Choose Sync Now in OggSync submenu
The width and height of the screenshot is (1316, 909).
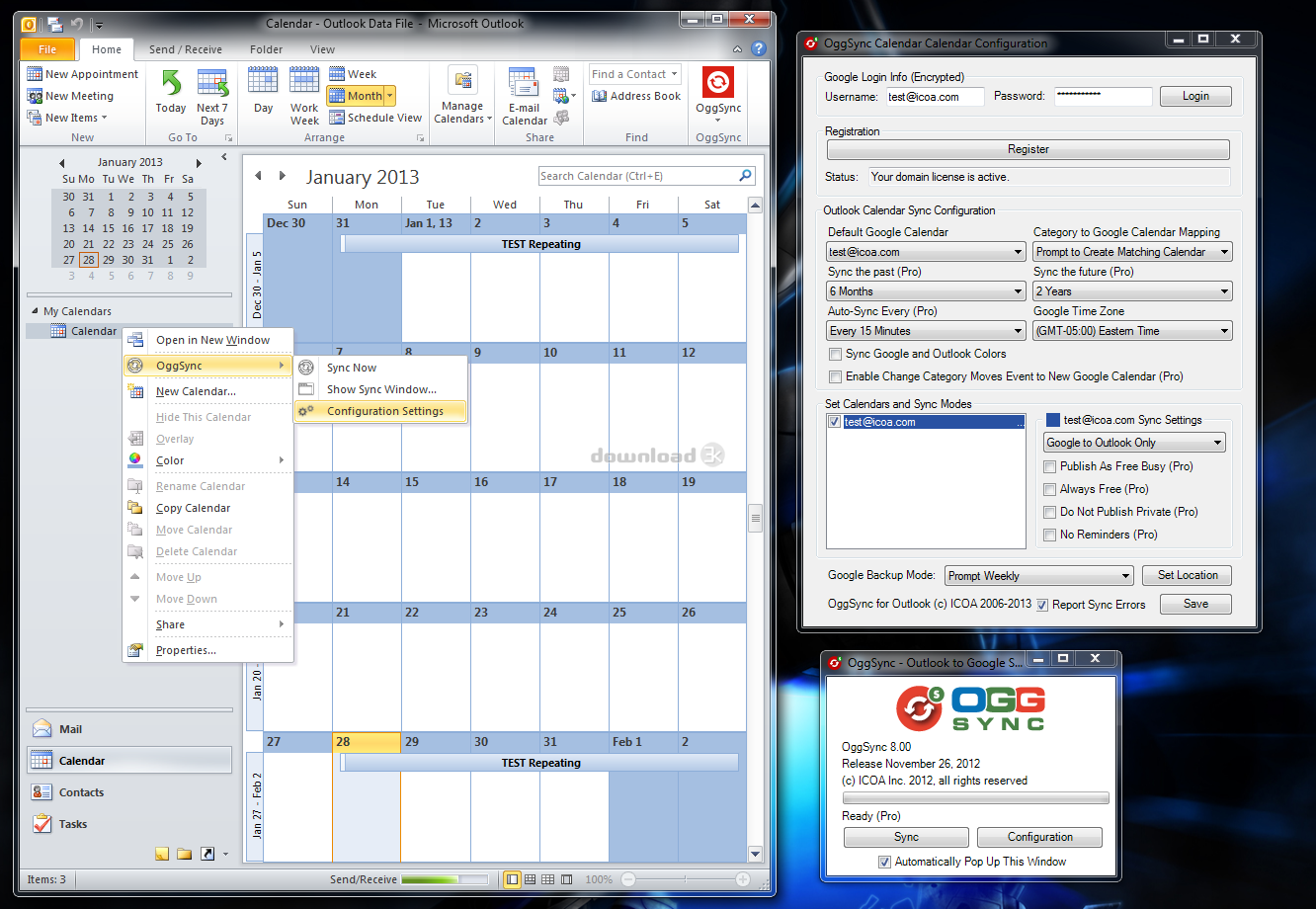coord(380,368)
